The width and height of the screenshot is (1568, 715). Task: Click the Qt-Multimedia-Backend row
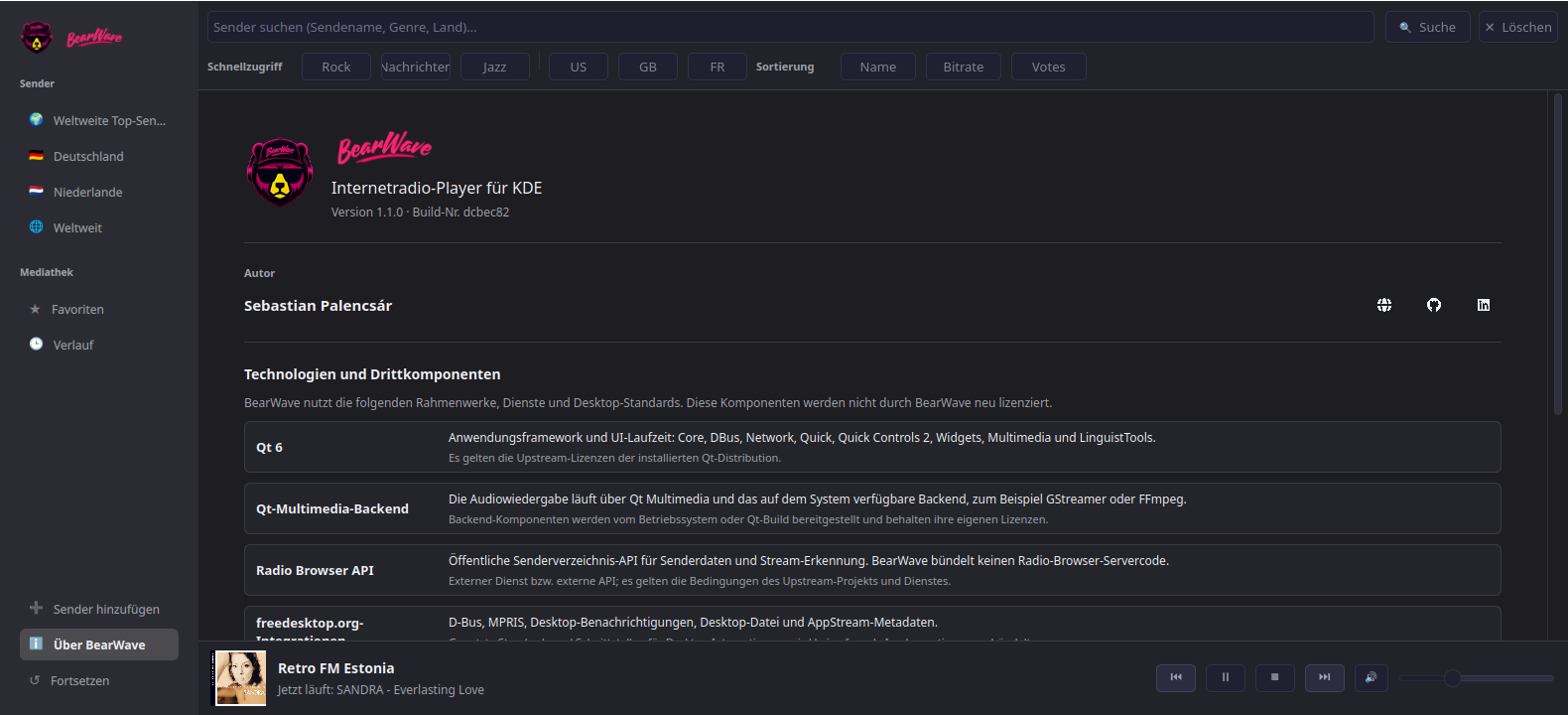pos(872,508)
